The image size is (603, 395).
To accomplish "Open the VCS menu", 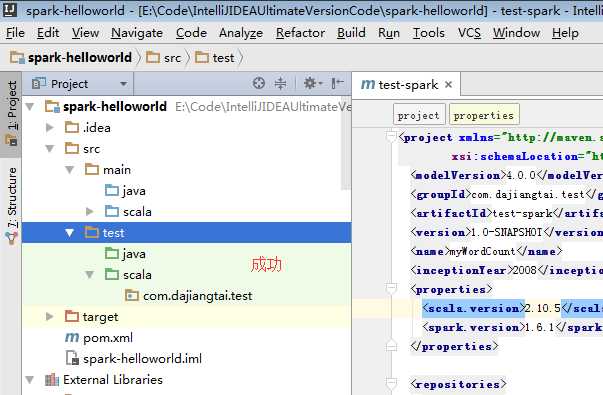I will (469, 33).
